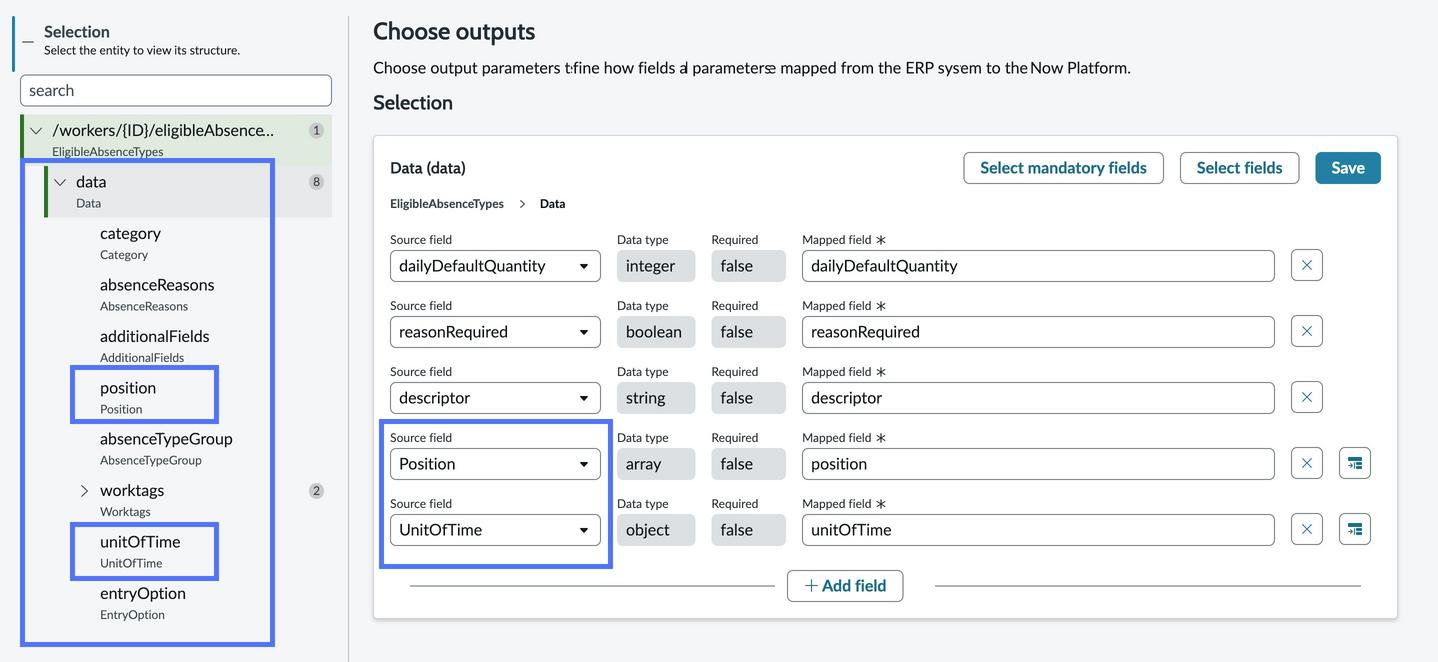Click the Data (data) card heading
Screen dimensions: 1438x662
point(428,168)
